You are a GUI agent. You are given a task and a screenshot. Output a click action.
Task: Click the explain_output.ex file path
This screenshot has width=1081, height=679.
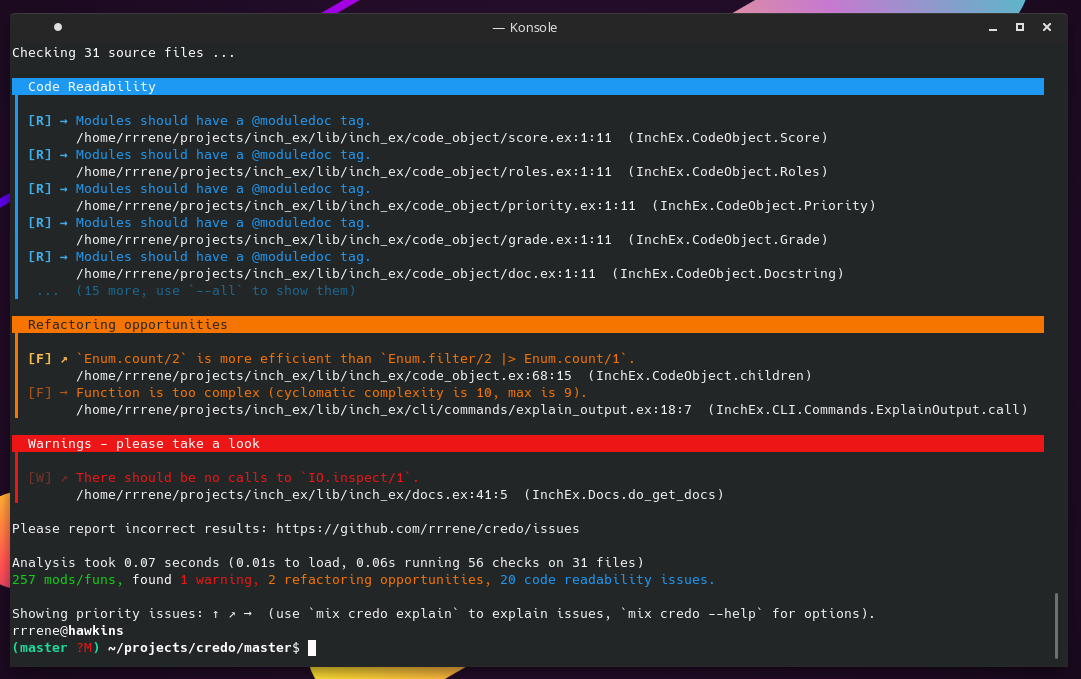[x=383, y=410]
